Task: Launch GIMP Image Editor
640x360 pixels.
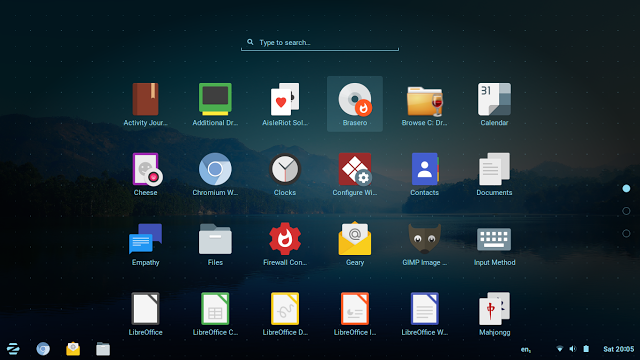Action: click(424, 244)
